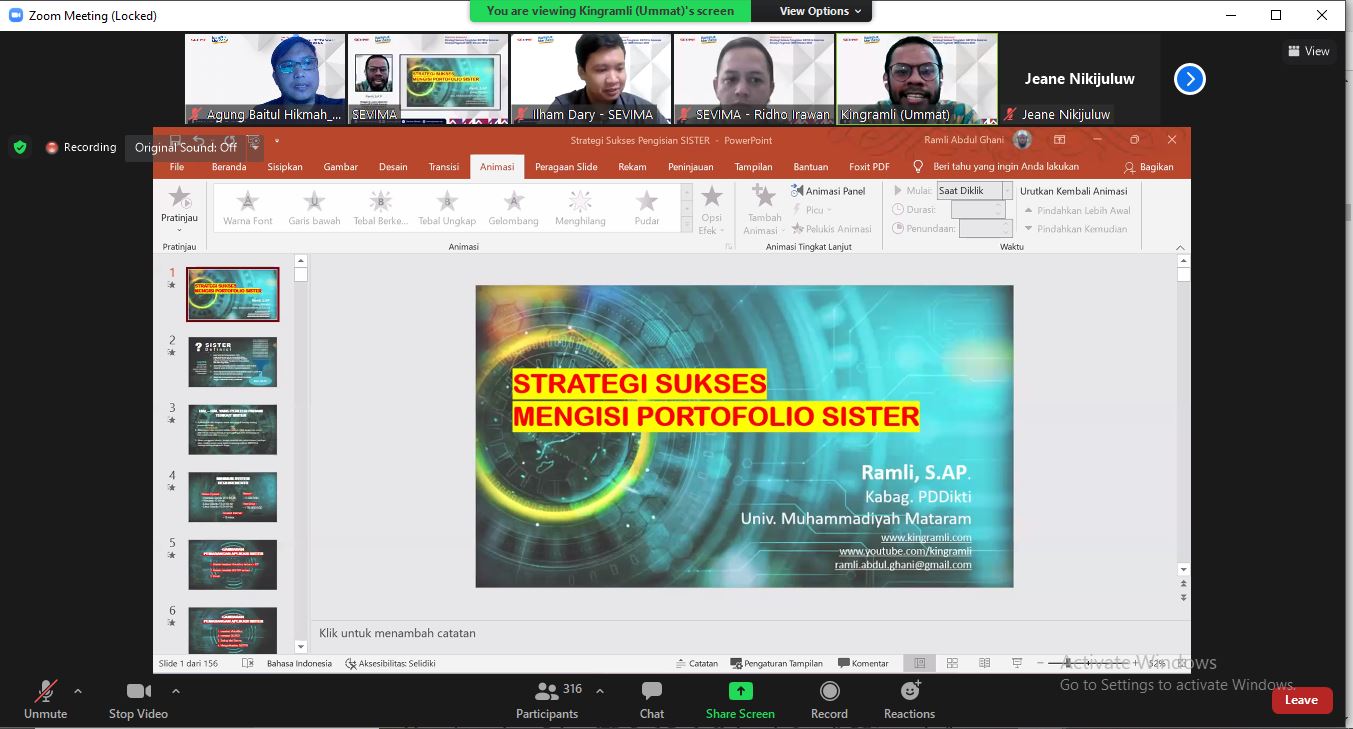Click Pelukis Animasi tool
The image size is (1353, 729).
pos(832,229)
